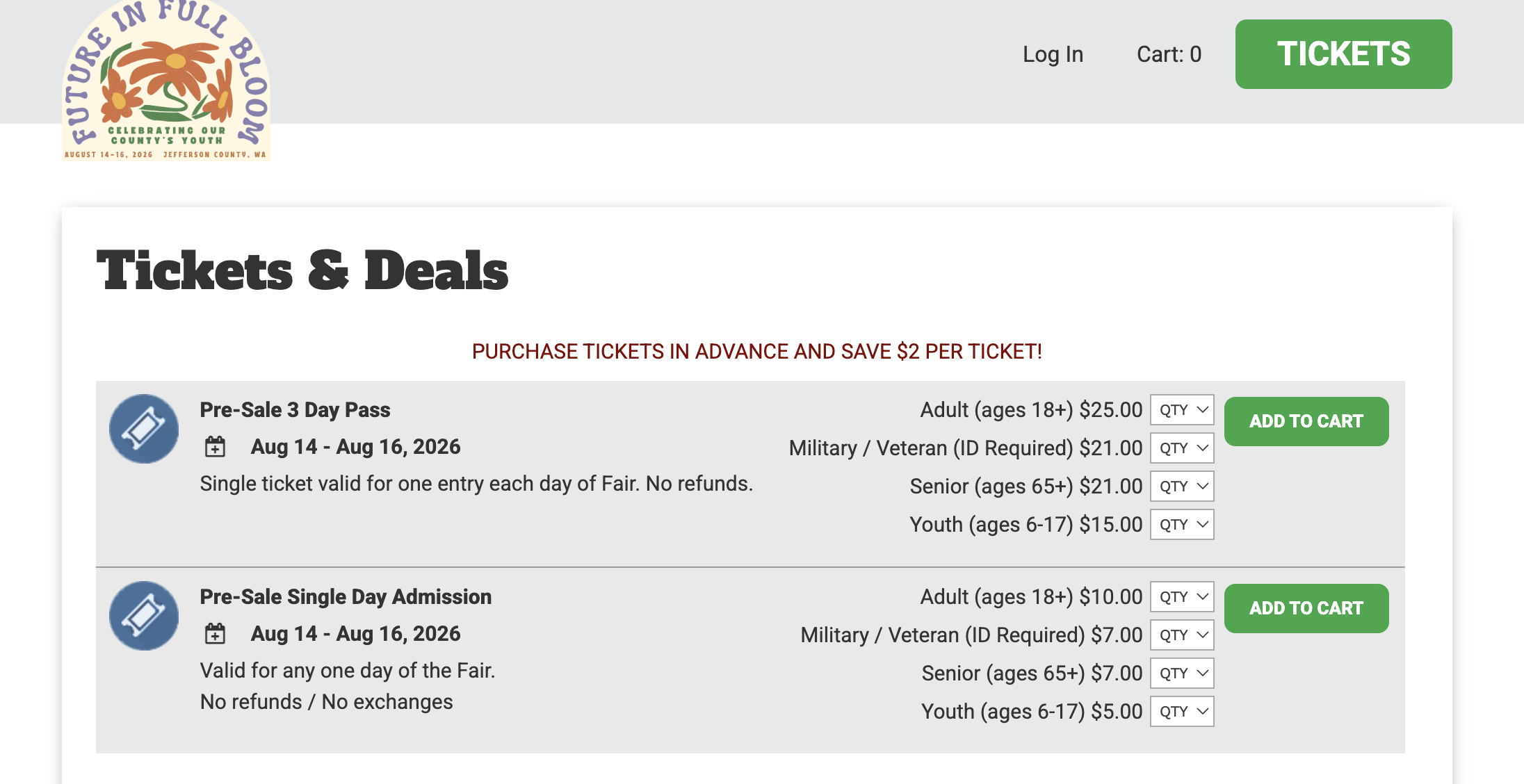Click the Pre-Sale Single Day Admission title
The width and height of the screenshot is (1524, 784).
(x=346, y=597)
